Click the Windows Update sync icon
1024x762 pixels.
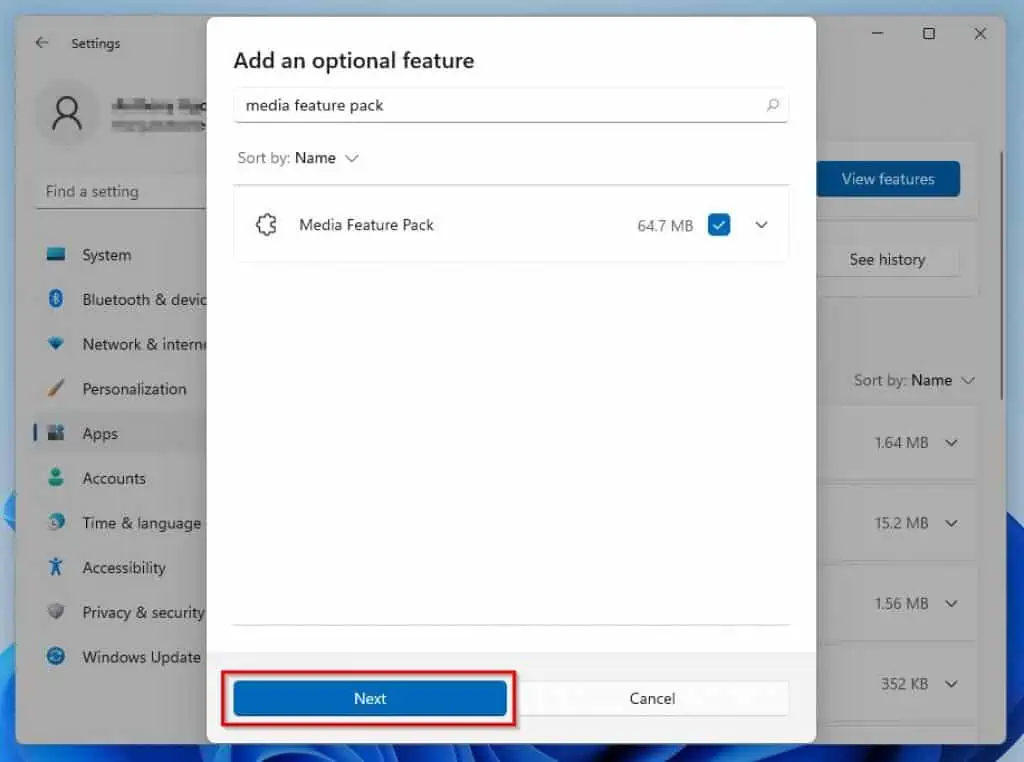click(x=56, y=656)
